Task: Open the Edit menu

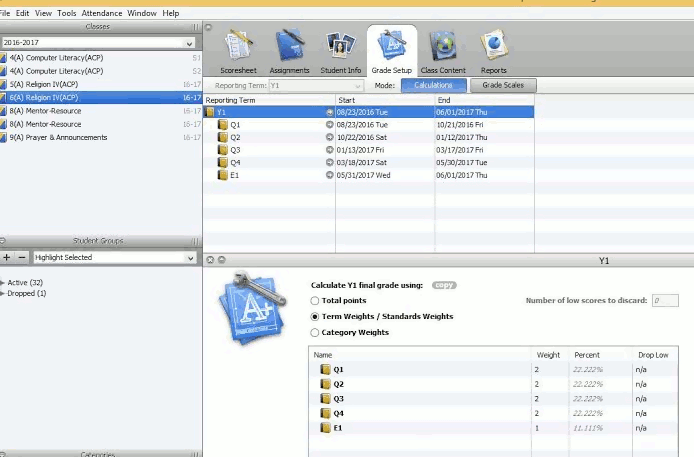Action: point(22,13)
